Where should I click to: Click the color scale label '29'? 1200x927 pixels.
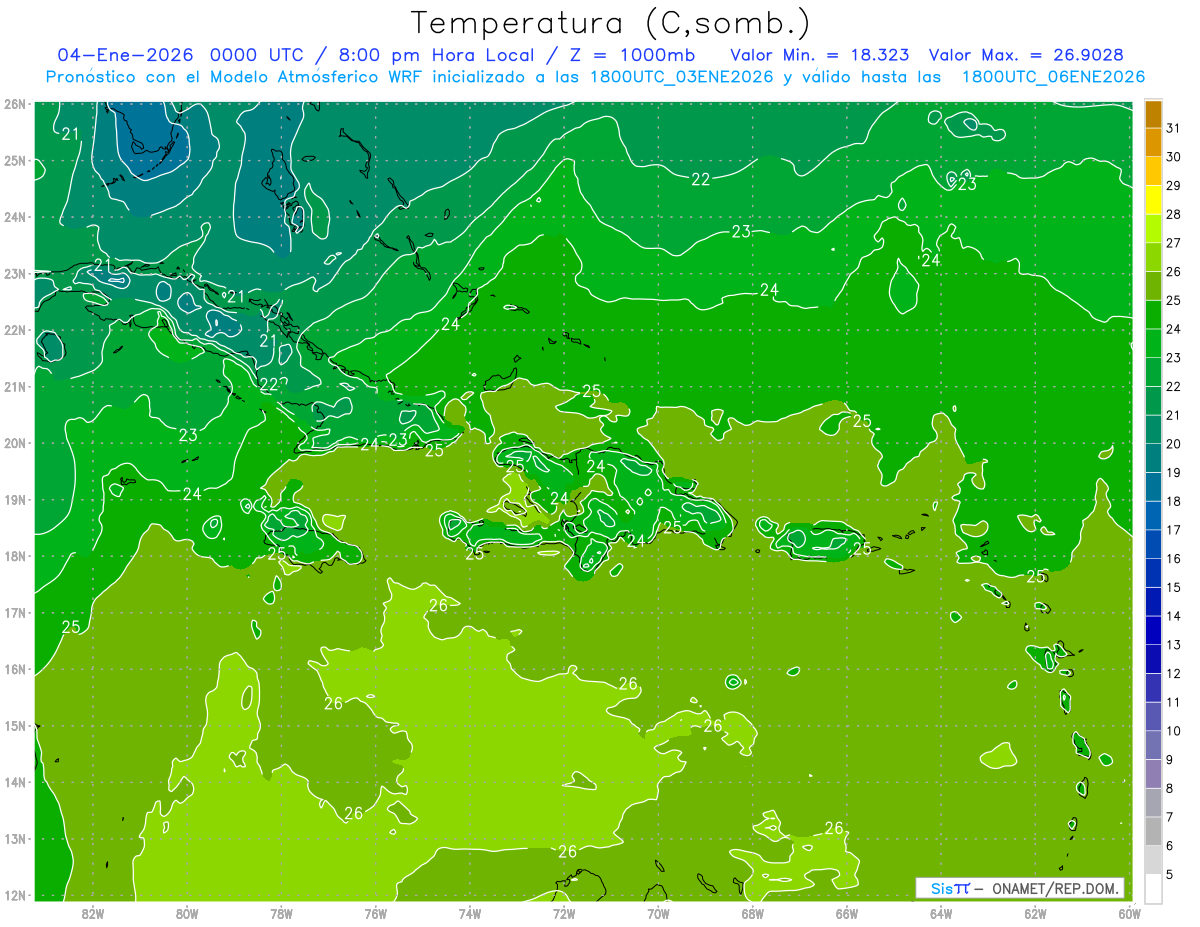coord(1174,185)
